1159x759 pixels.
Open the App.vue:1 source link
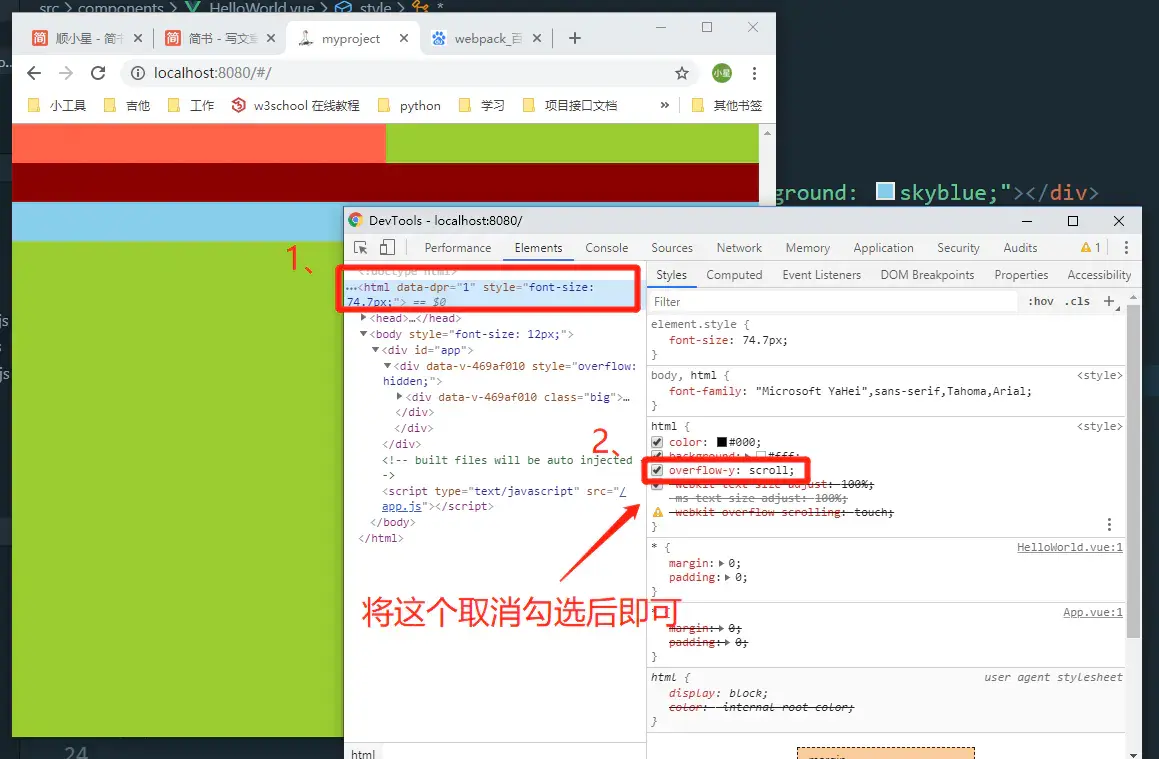(1092, 612)
